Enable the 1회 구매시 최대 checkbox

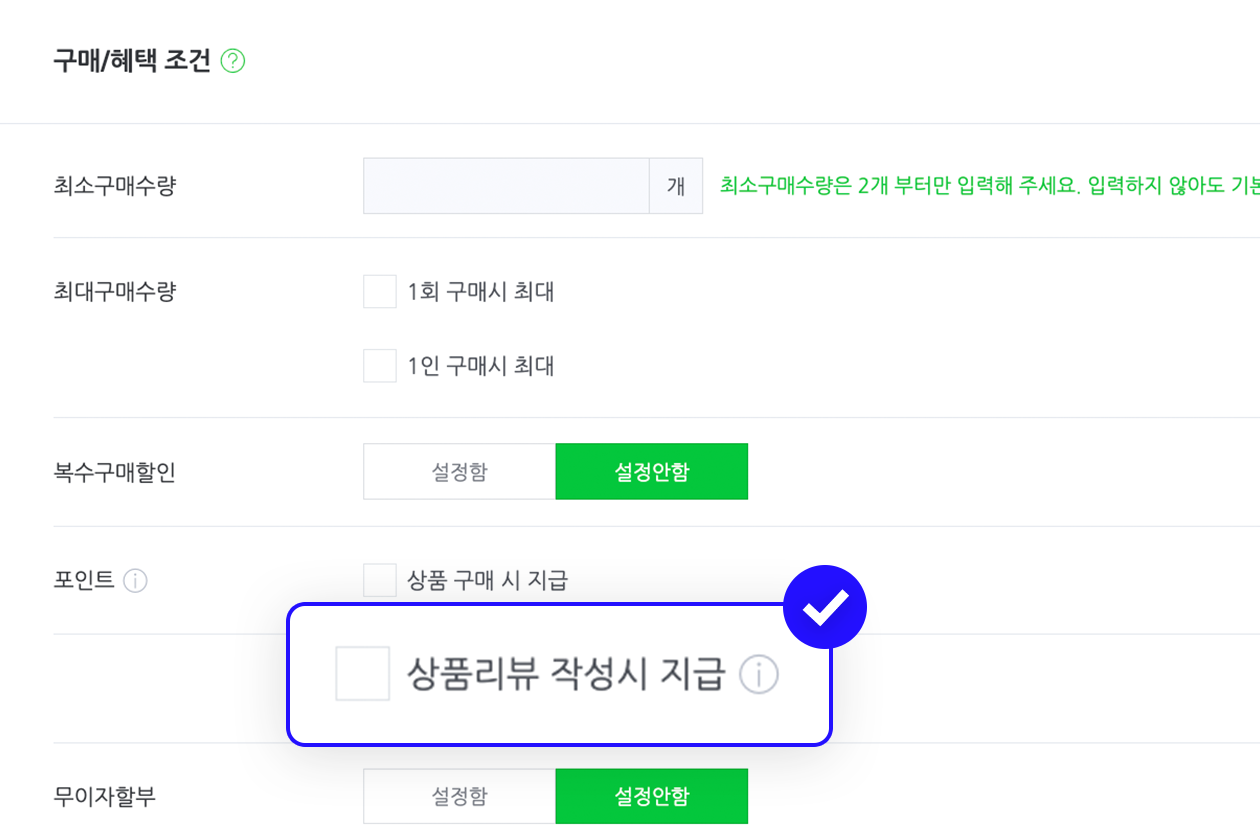click(x=380, y=292)
